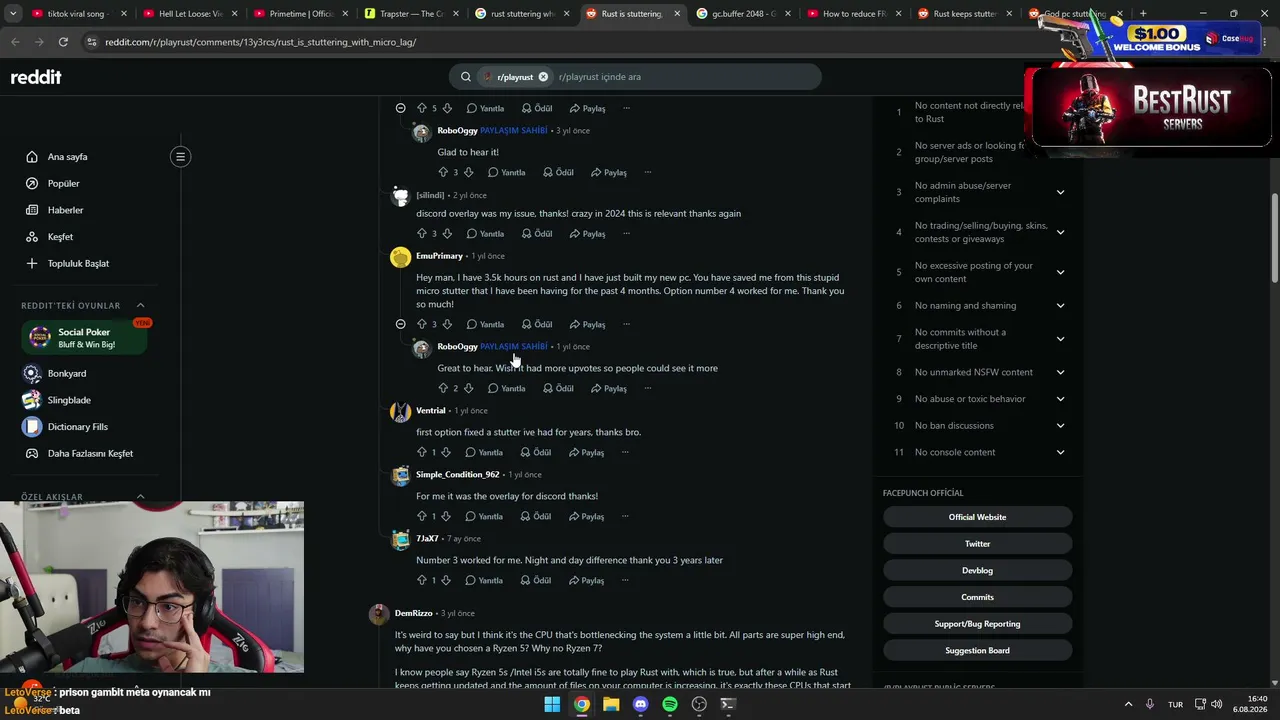Screen dimensions: 1280x720
Task: Open a new browser tab
Action: (x=1143, y=14)
